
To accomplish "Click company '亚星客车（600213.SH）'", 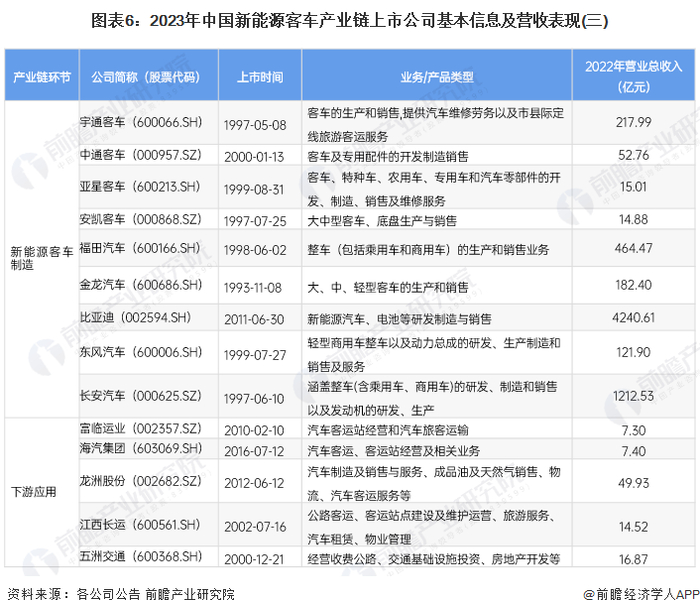I will tap(140, 187).
